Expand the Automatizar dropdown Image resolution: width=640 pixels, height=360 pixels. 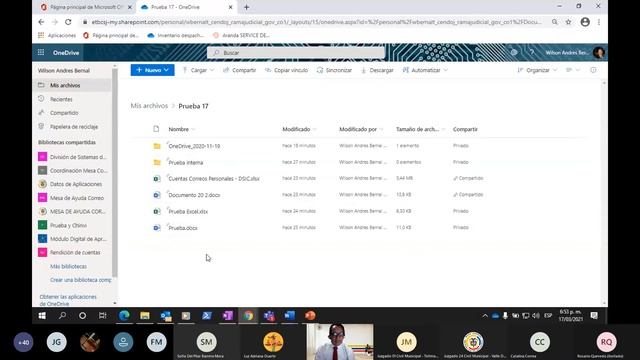point(446,70)
